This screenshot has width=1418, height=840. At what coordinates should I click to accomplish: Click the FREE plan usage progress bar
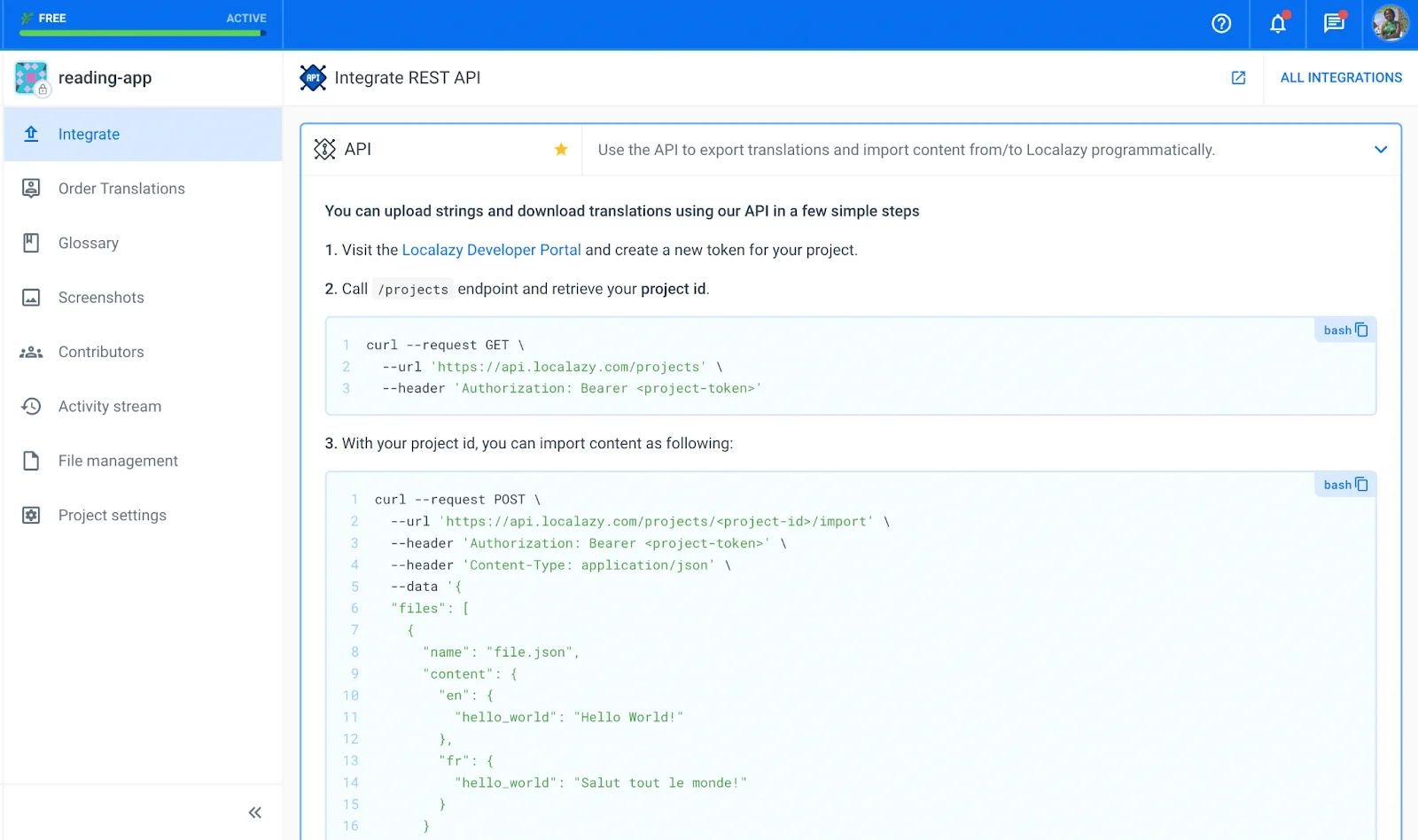[142, 34]
